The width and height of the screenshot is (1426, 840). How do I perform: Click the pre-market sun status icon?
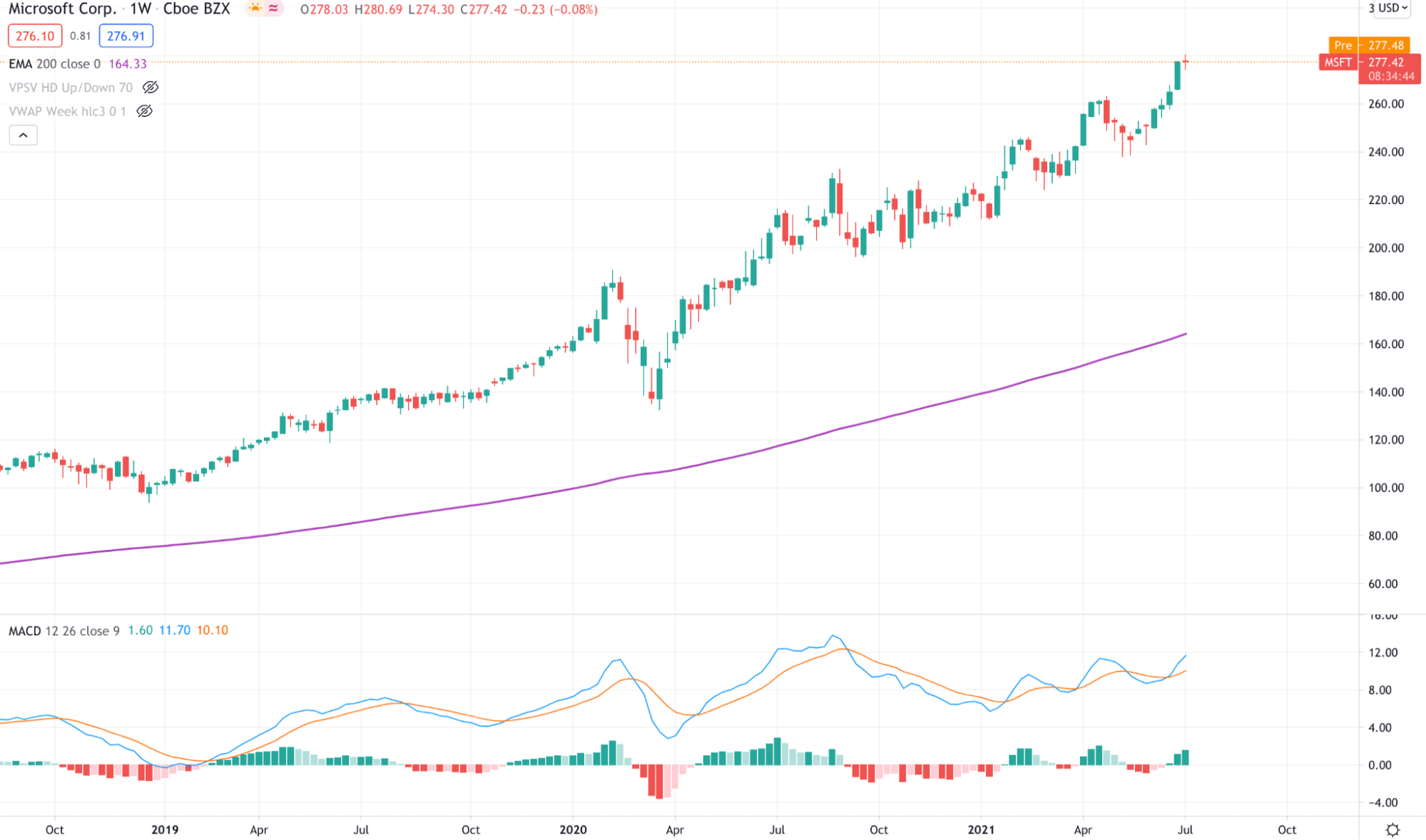(255, 9)
